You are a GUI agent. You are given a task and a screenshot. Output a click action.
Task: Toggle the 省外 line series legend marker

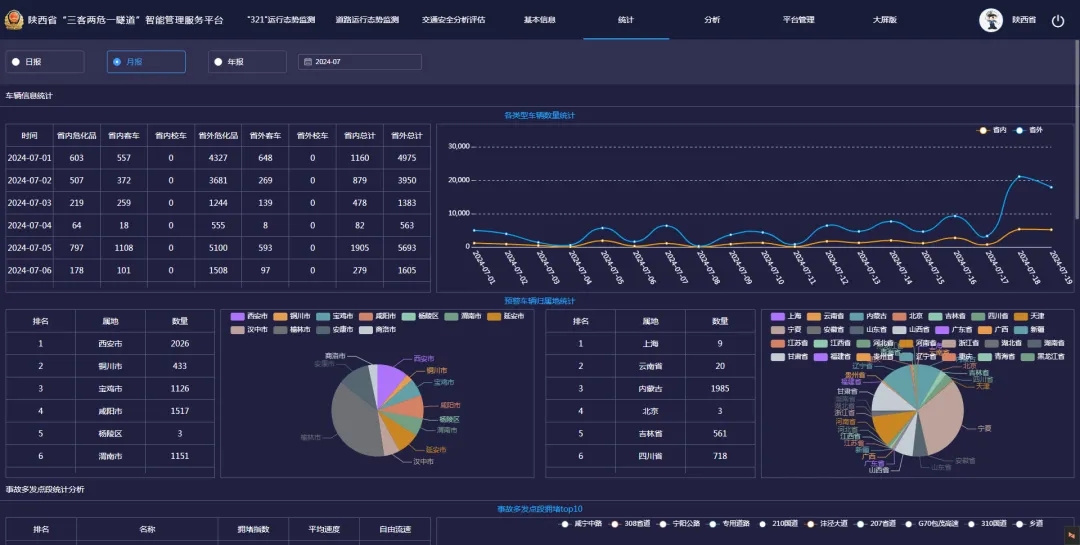(1021, 130)
